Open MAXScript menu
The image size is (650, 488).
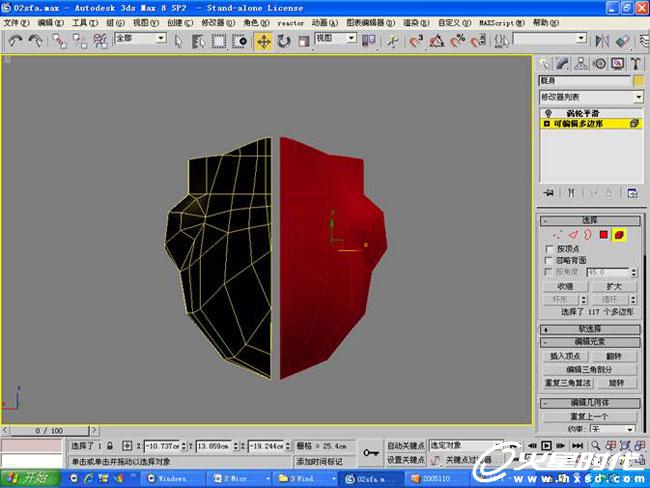click(x=502, y=23)
